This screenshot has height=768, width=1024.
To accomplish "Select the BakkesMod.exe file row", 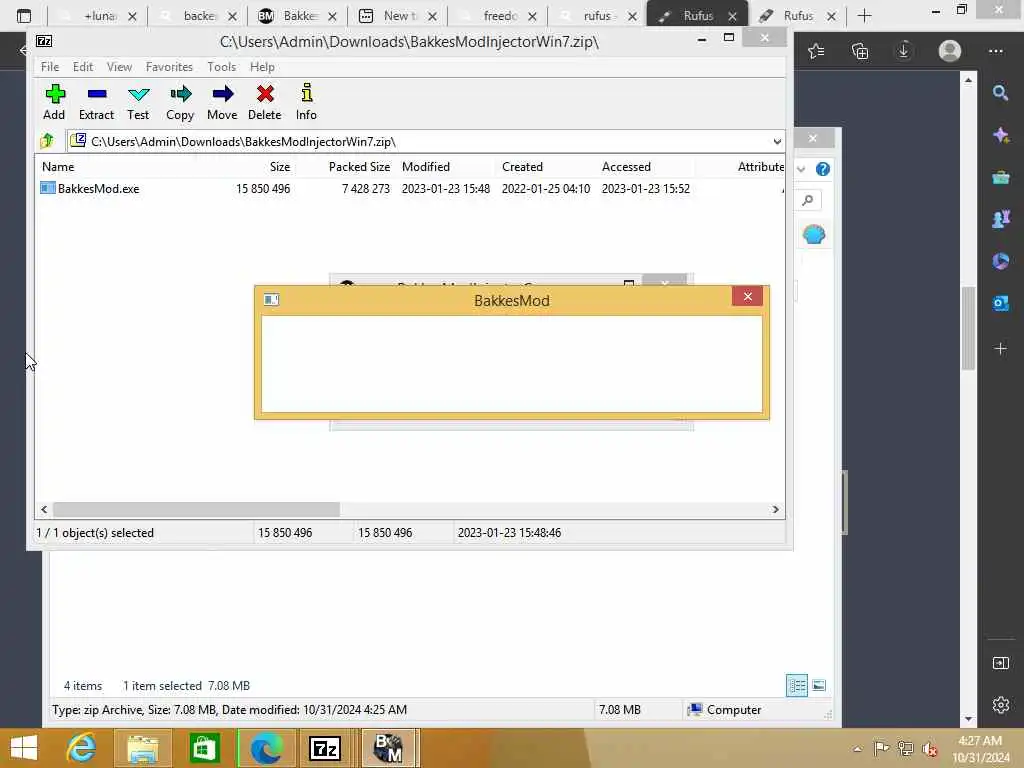I will [x=410, y=189].
